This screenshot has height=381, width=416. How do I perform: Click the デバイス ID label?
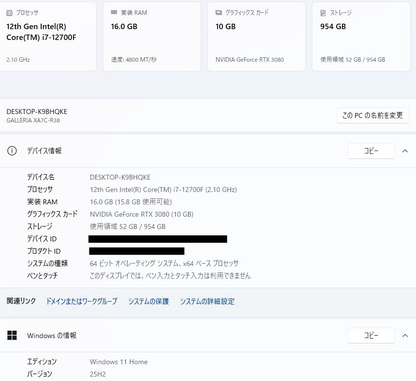tap(42, 239)
